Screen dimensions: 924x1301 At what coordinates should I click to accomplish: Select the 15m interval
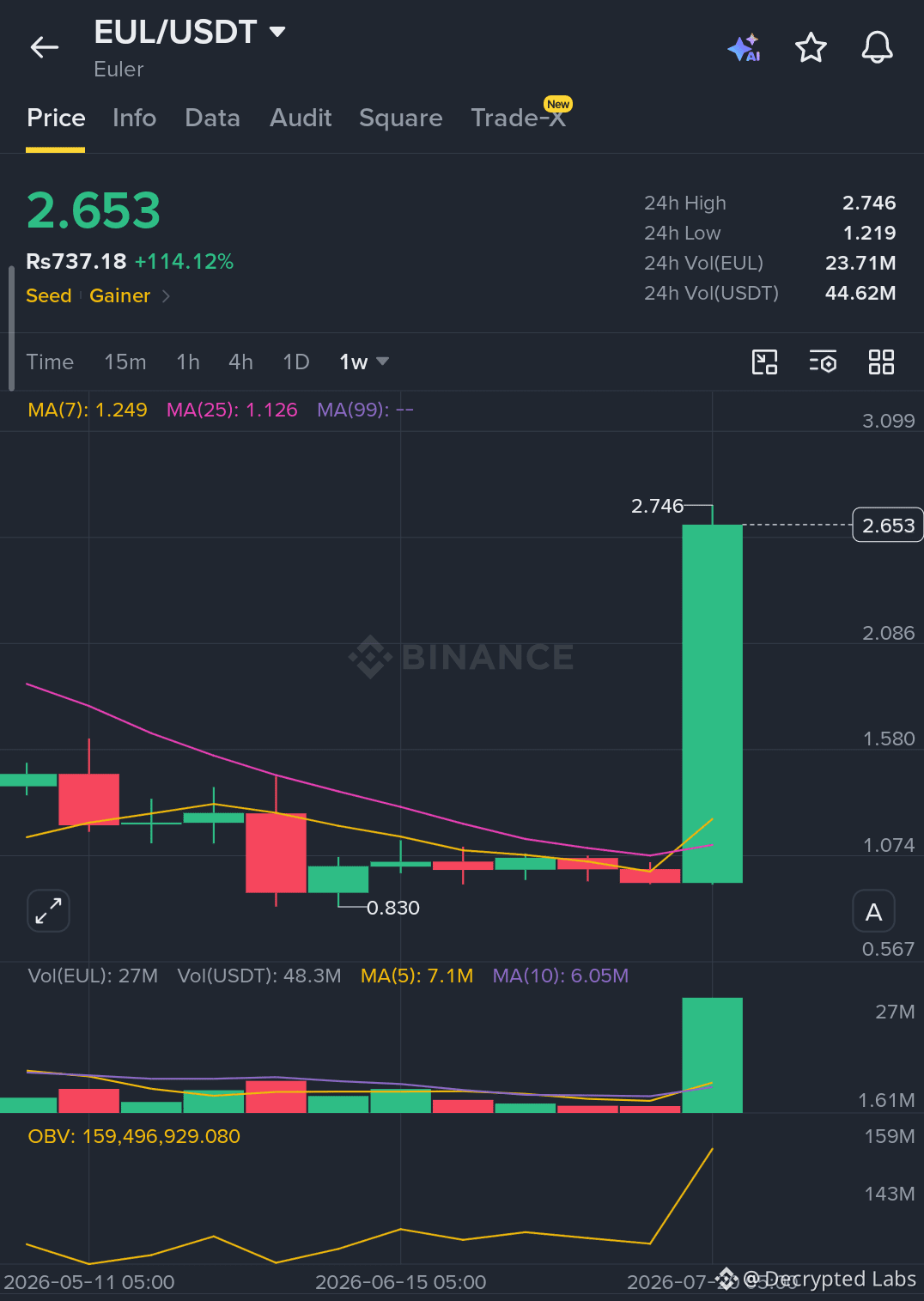(125, 362)
